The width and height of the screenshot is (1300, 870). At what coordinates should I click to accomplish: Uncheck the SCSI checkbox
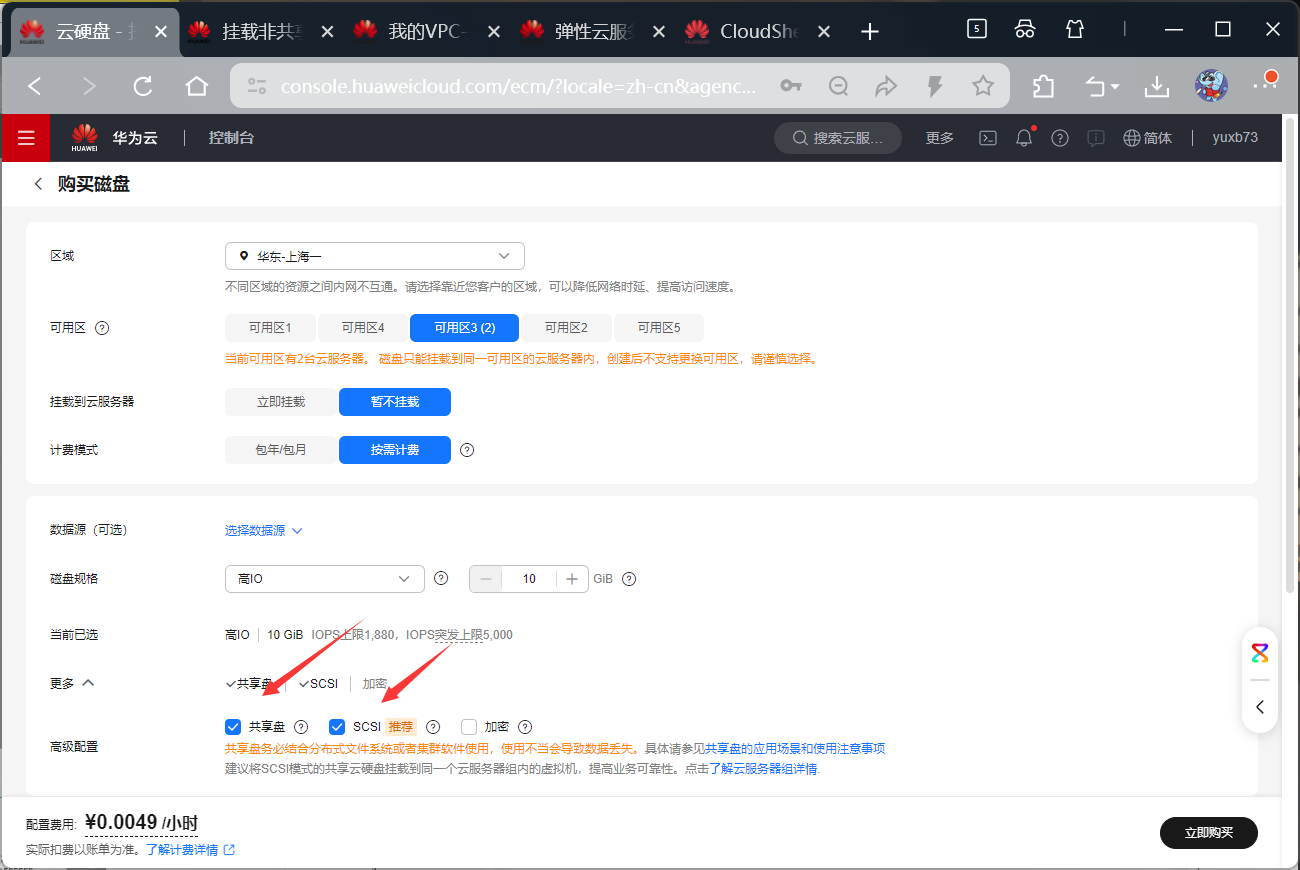click(337, 727)
